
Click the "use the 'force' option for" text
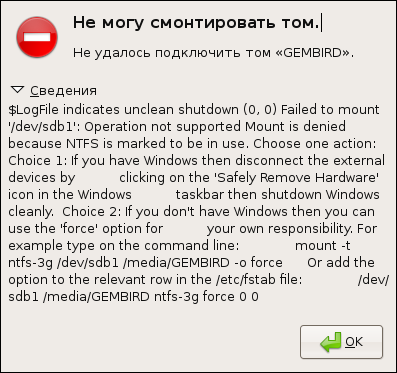(86, 229)
